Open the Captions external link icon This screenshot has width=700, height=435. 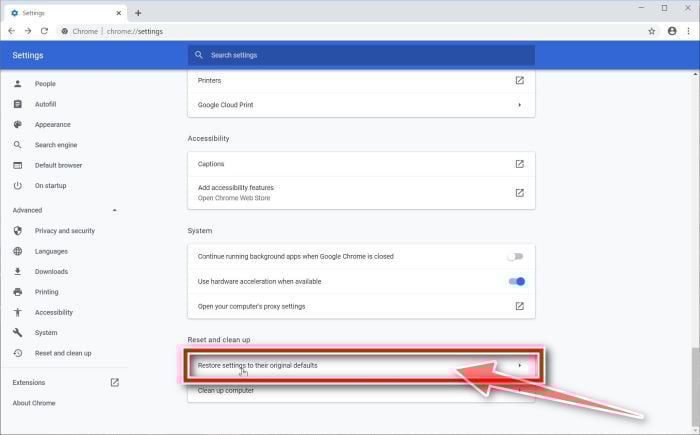tap(520, 164)
